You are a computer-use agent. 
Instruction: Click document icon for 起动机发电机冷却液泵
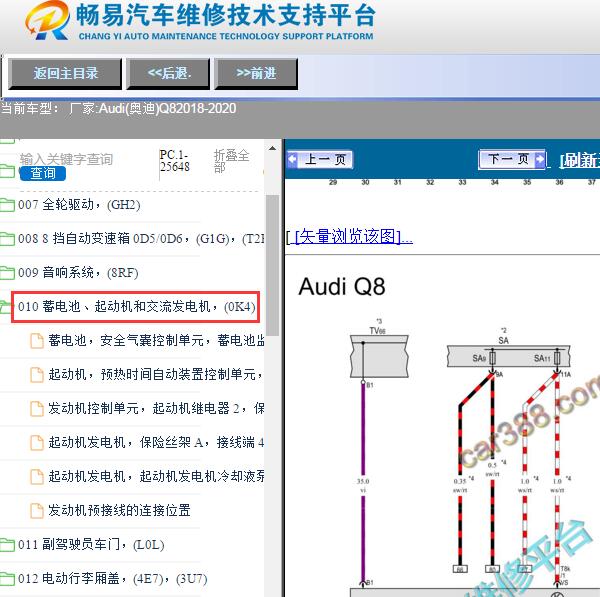[37, 477]
